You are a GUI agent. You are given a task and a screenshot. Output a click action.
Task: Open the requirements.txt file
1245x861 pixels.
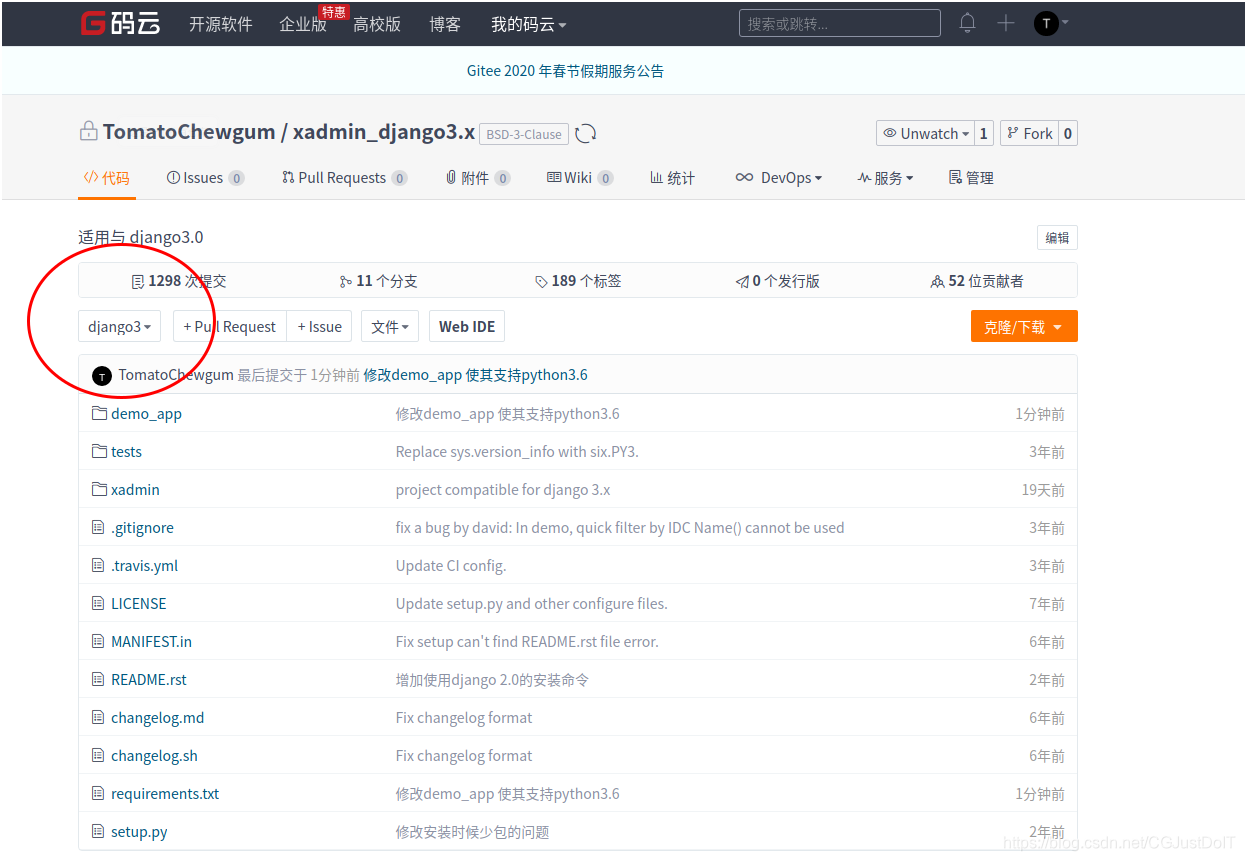click(x=165, y=793)
